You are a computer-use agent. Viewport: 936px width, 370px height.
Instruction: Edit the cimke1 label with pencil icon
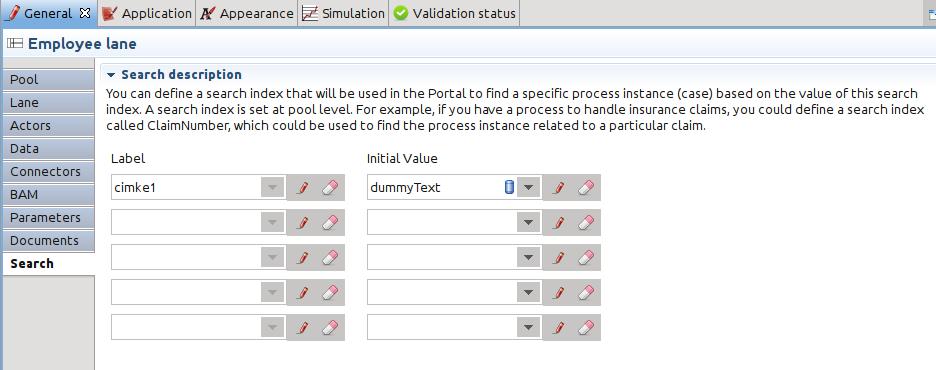coord(303,188)
